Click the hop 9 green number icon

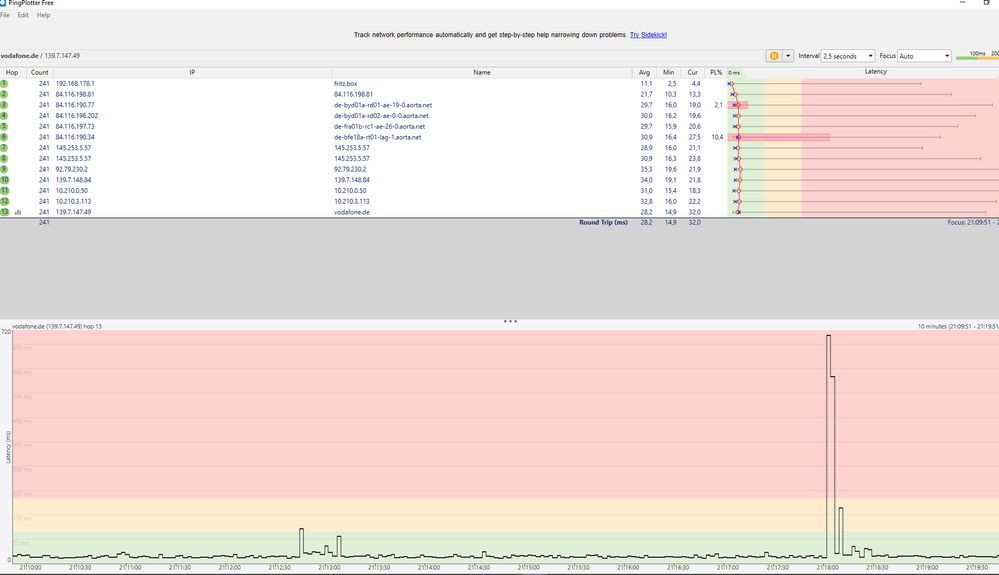pos(4,169)
